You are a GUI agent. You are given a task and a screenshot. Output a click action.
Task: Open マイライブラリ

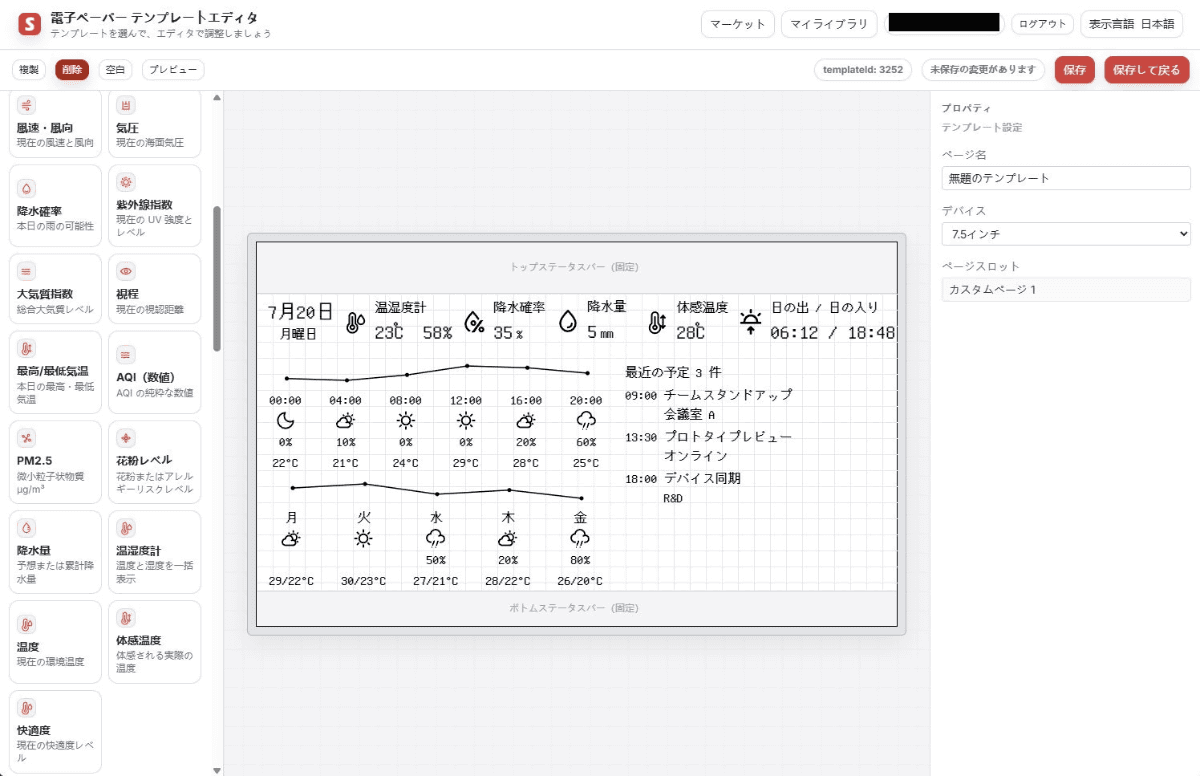tap(828, 24)
